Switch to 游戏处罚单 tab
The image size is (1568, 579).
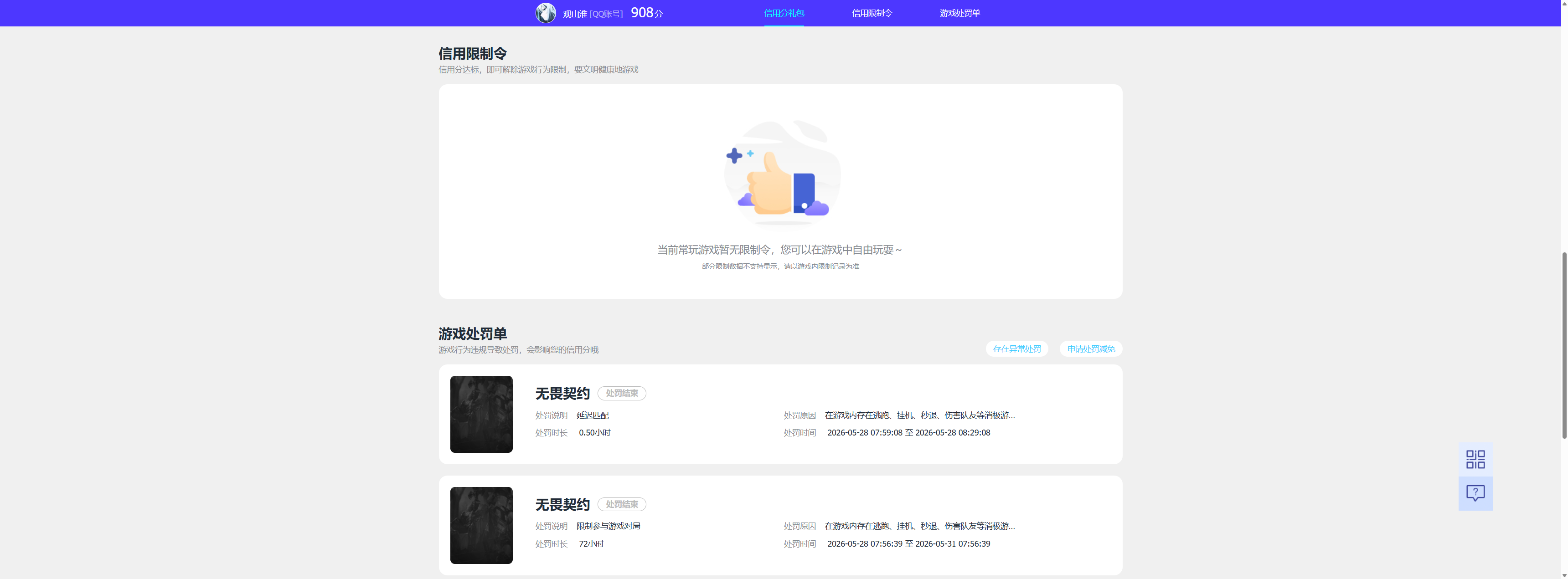959,13
